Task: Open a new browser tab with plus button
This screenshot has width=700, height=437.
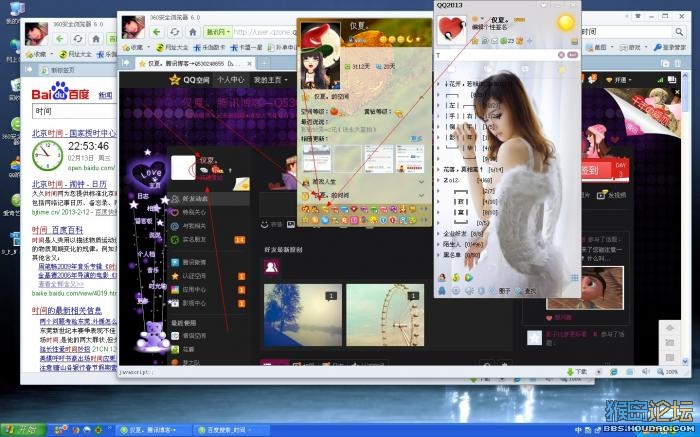Action: (264, 63)
